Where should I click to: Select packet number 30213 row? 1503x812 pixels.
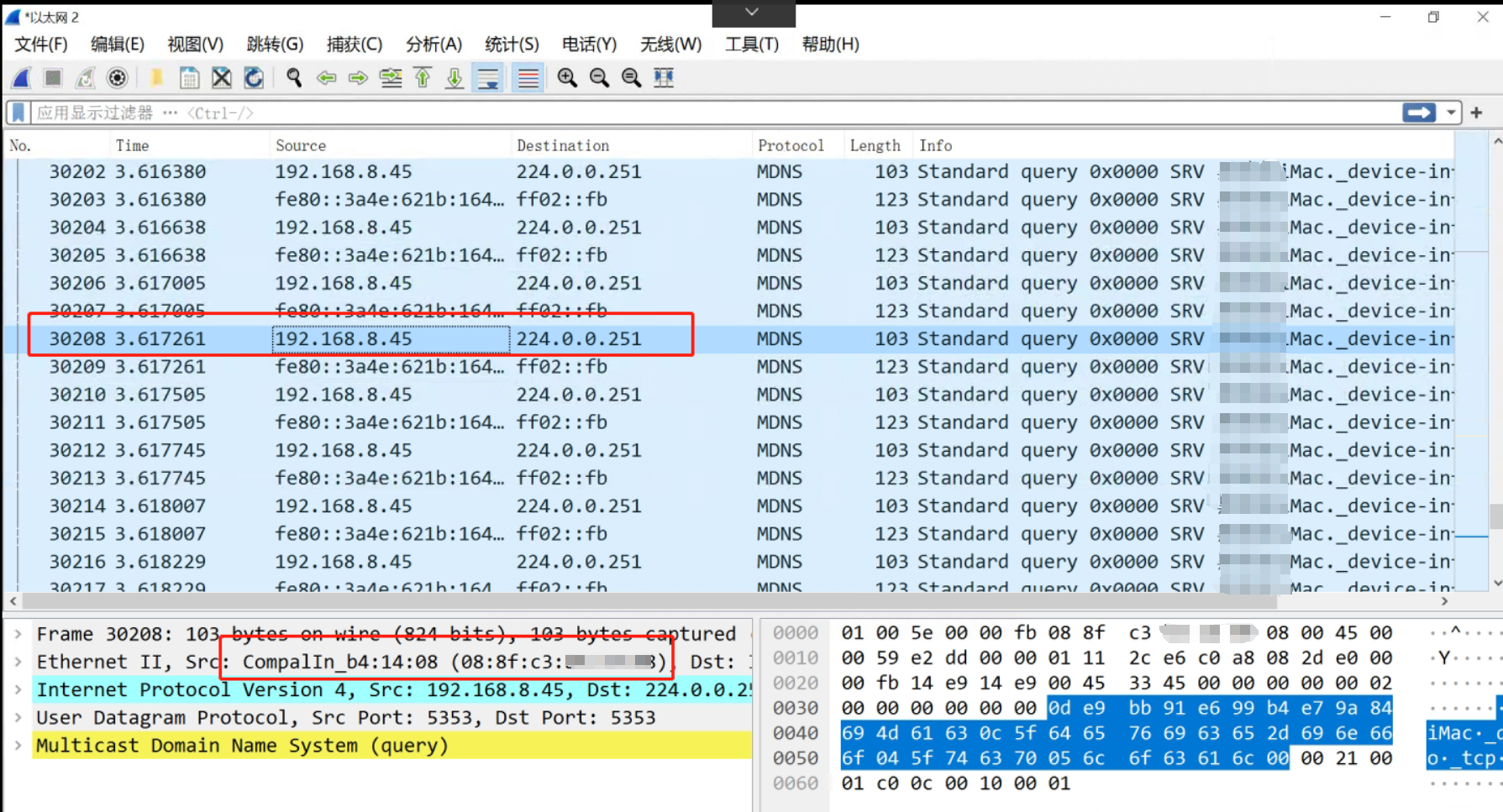tap(729, 478)
